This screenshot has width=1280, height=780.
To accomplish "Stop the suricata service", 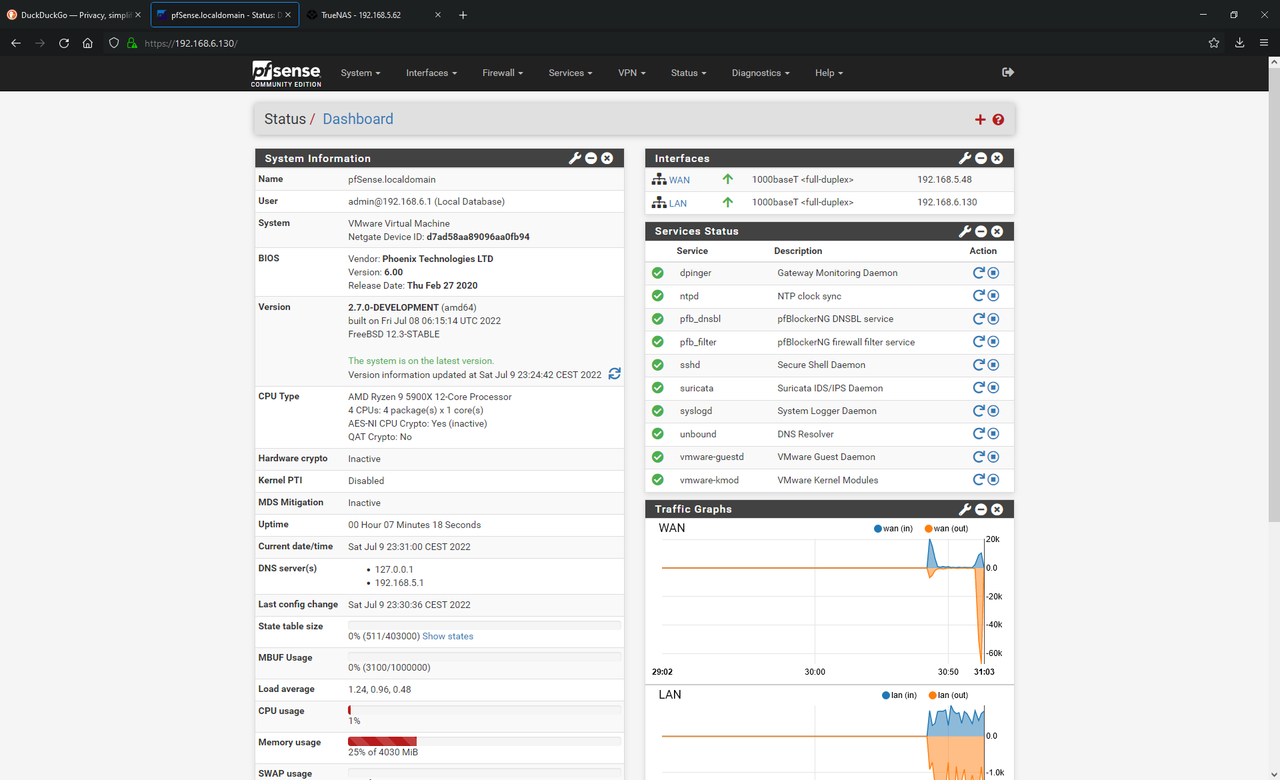I will click(993, 388).
